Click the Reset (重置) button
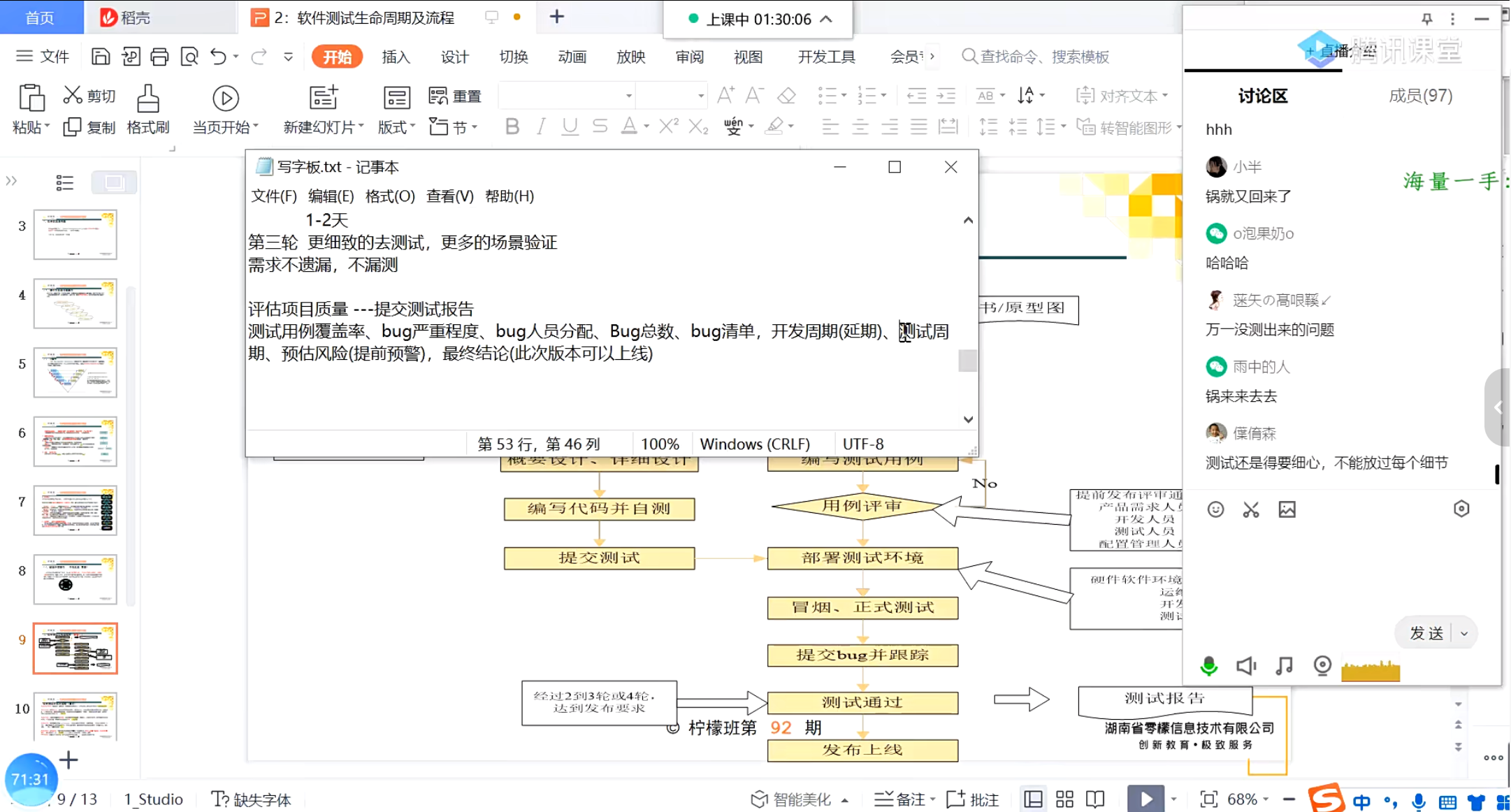 (456, 96)
